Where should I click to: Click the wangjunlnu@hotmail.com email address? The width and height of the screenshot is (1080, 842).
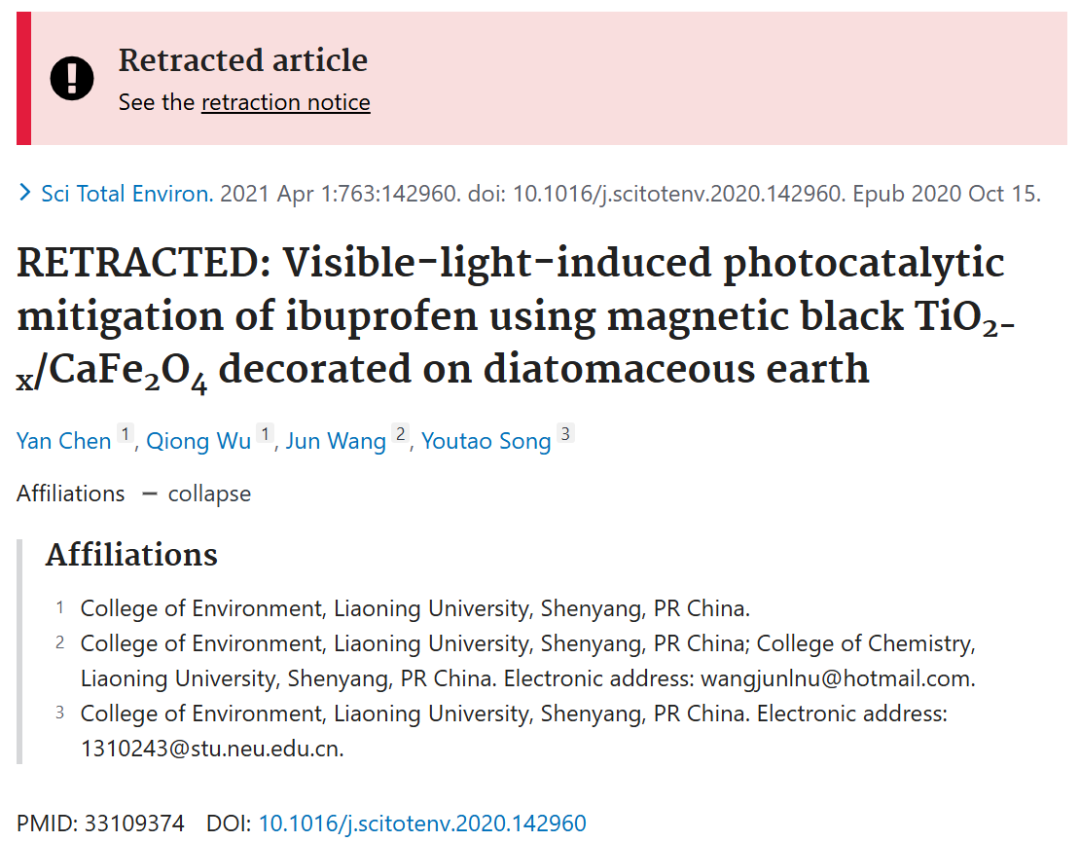click(838, 679)
